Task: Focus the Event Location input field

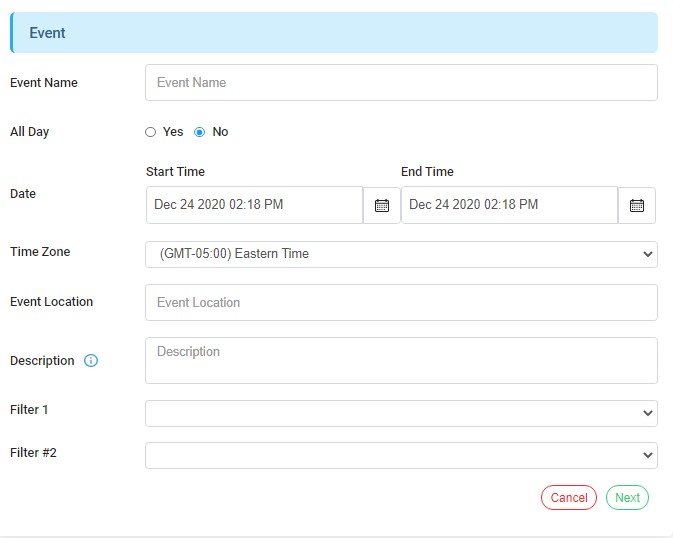Action: (x=401, y=302)
